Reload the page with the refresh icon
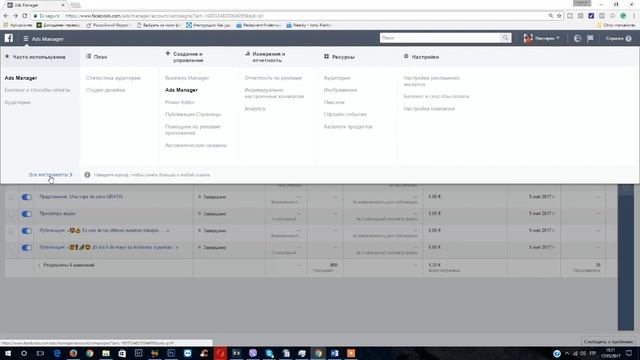This screenshot has height=360, width=640. [x=24, y=16]
